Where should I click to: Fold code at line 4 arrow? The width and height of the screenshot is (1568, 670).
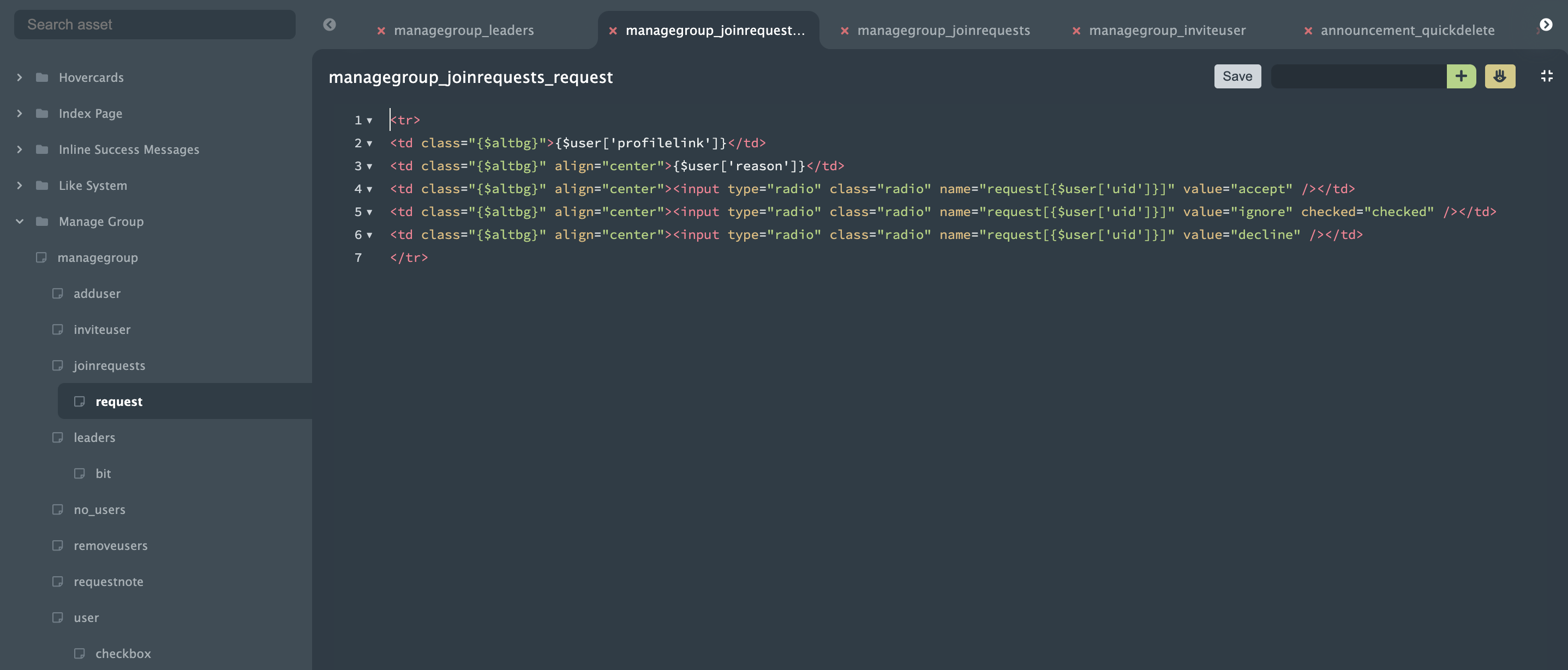click(x=369, y=189)
